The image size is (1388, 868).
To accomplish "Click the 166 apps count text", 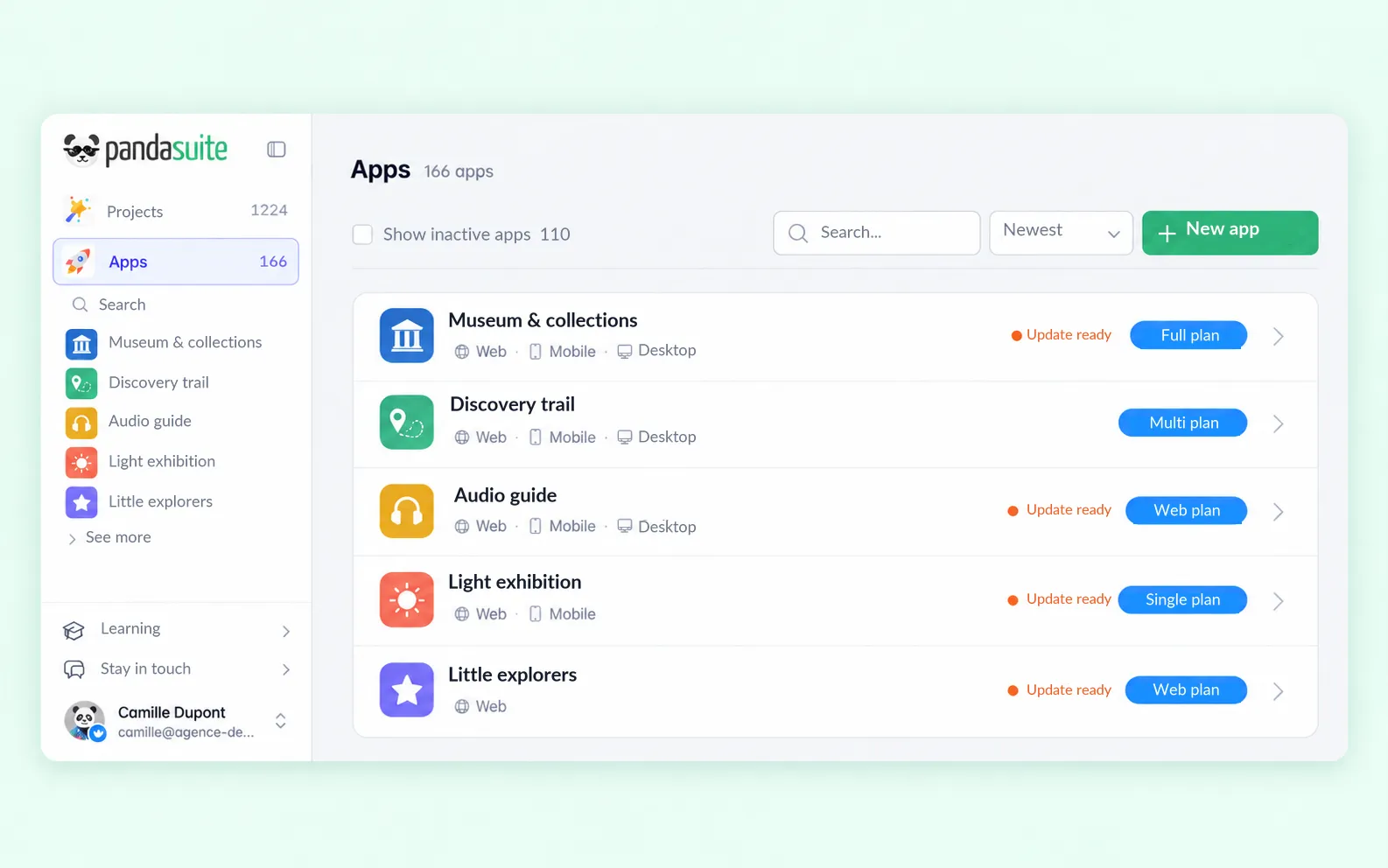I will coord(459,171).
